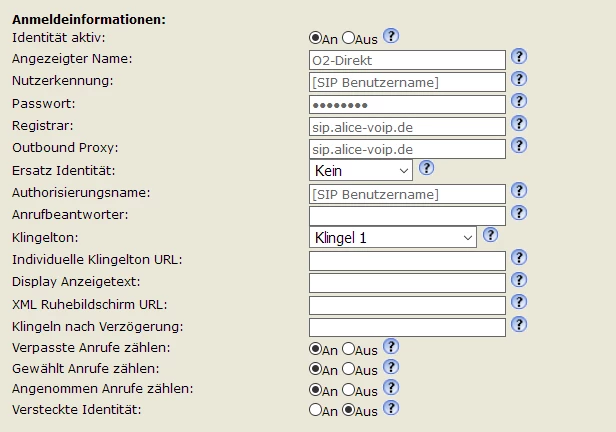Open the Ersatz Identität dropdown
This screenshot has width=616, height=432.
[361, 171]
